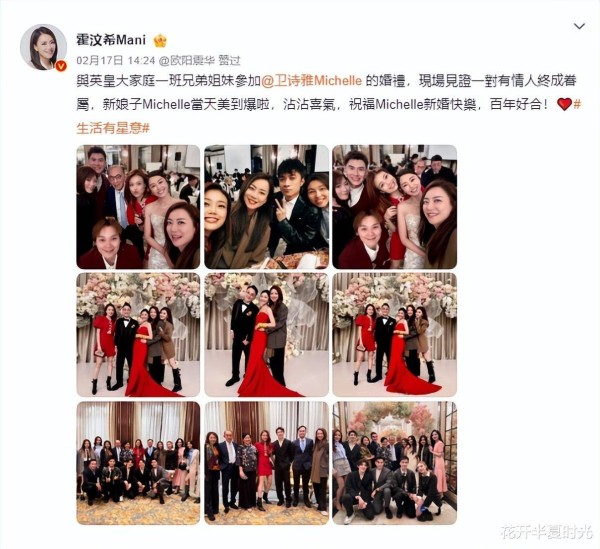Open the @卫诗雅Michelle mention link
This screenshot has height=549, width=600.
click(x=311, y=81)
